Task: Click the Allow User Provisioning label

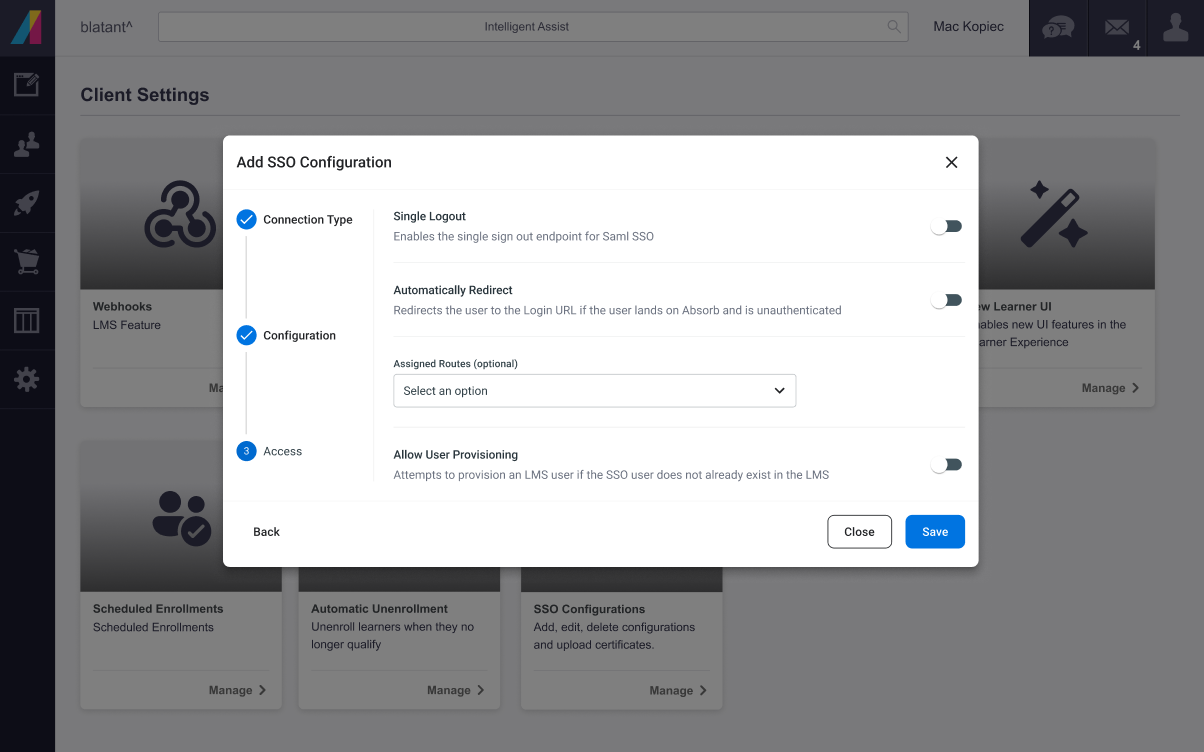Action: coord(456,454)
